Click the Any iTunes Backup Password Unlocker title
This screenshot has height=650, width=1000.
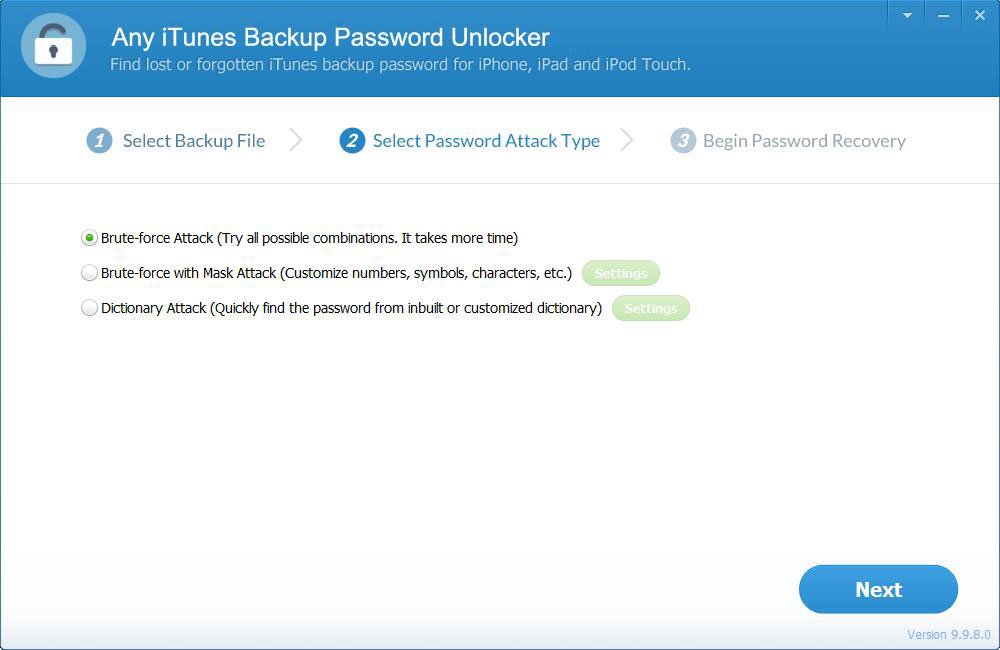point(330,37)
